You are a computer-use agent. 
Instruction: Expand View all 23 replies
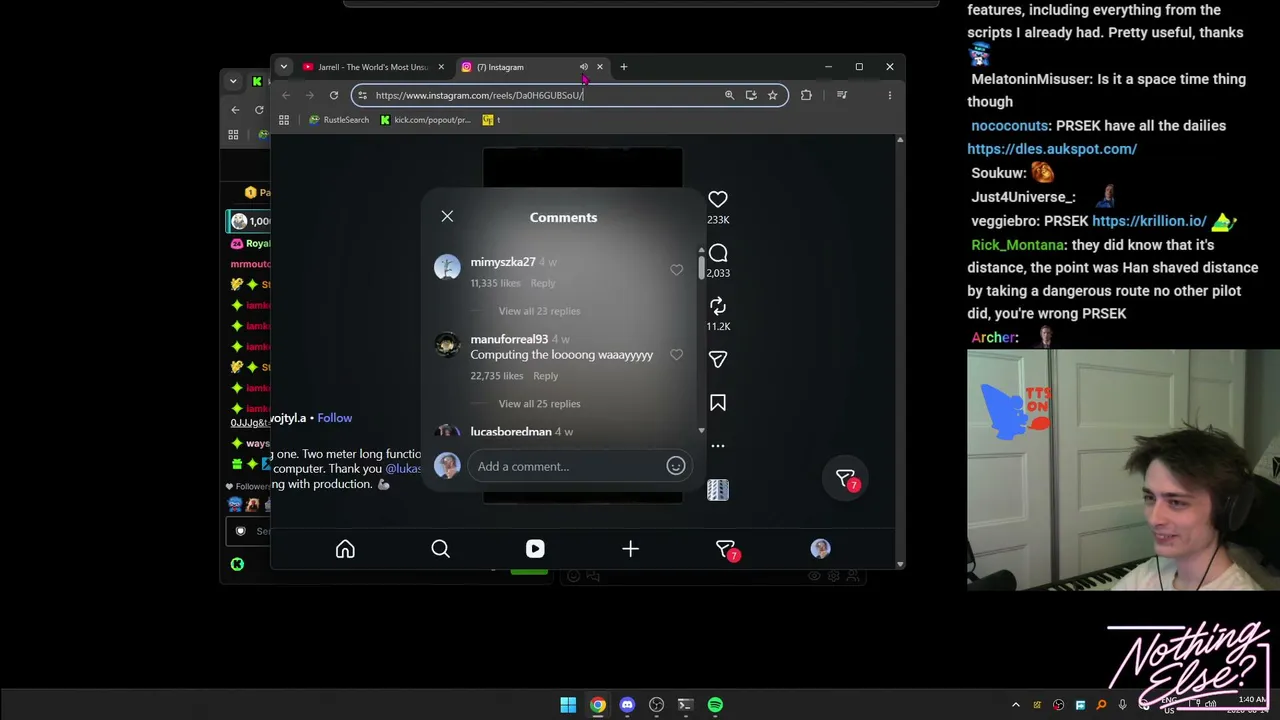539,311
